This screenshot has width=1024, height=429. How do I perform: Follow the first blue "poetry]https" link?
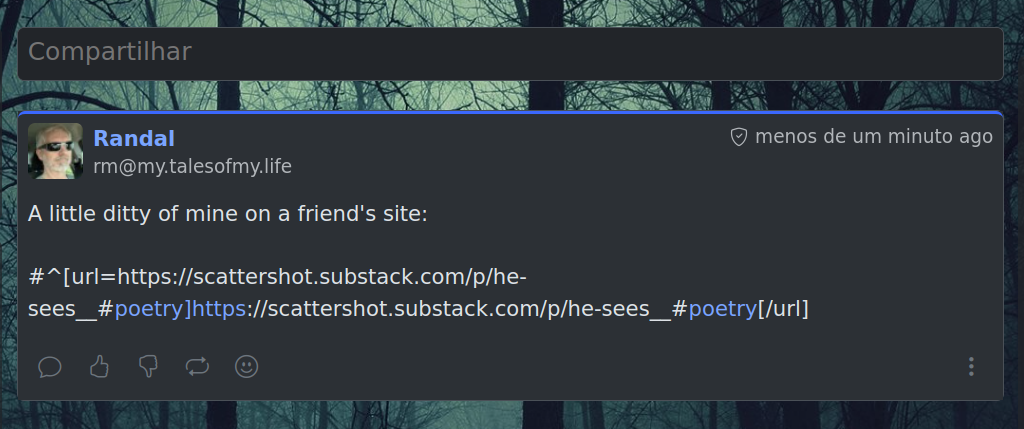click(181, 309)
